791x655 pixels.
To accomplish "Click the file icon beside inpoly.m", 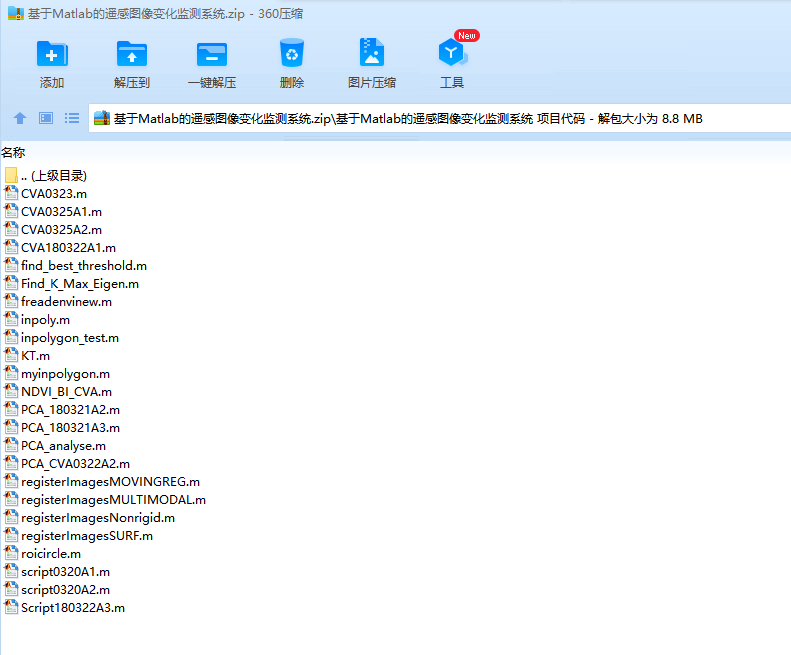I will coord(11,319).
